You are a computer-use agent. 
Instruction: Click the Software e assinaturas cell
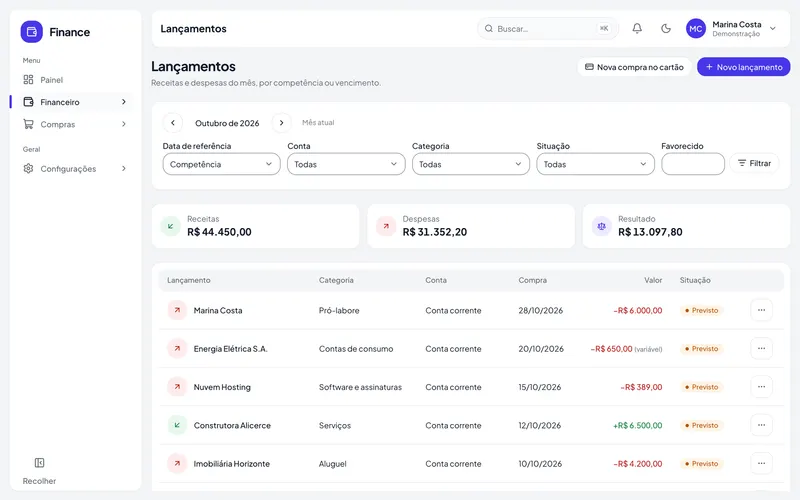tap(360, 387)
